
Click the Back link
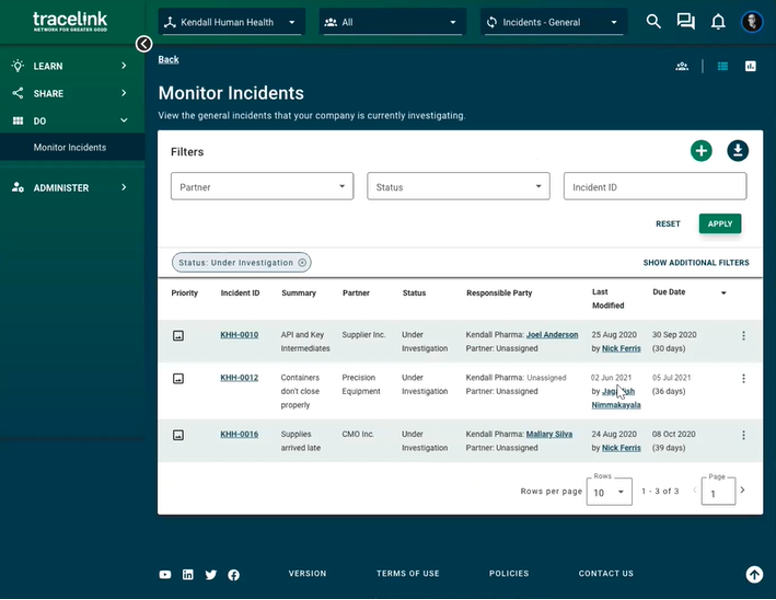point(169,59)
